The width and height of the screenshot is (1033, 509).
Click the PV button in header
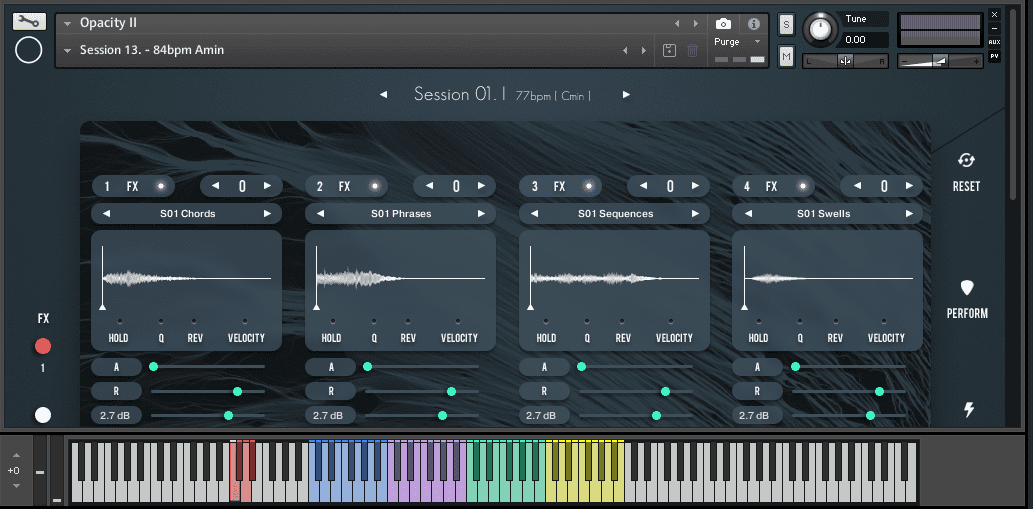994,57
